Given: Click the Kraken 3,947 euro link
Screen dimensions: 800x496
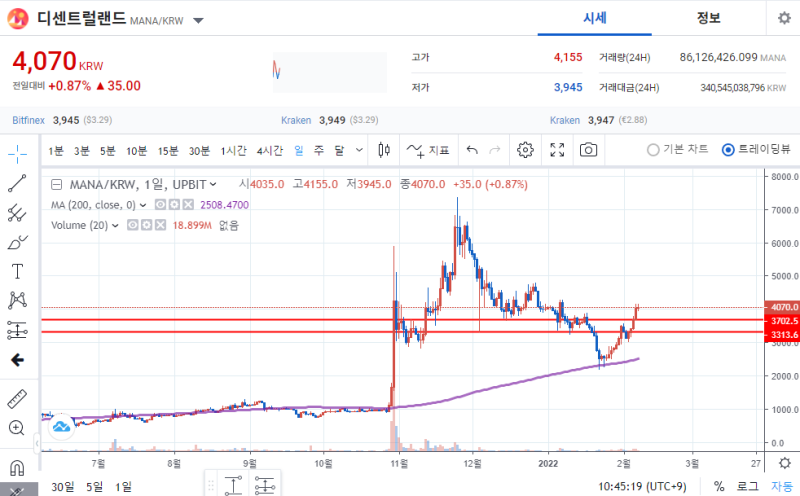Looking at the screenshot, I should (565, 120).
